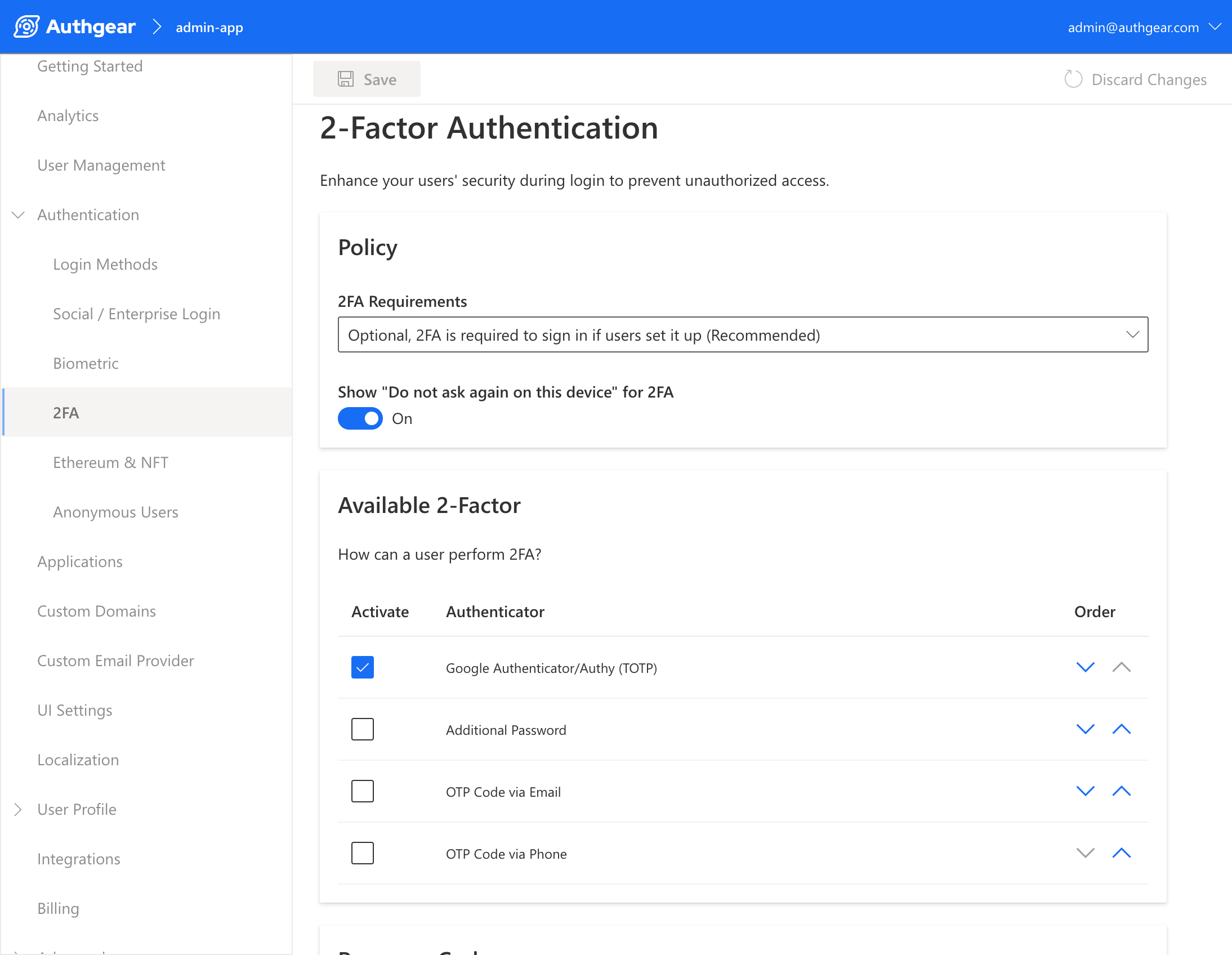Click the Authgear logo

point(26,26)
